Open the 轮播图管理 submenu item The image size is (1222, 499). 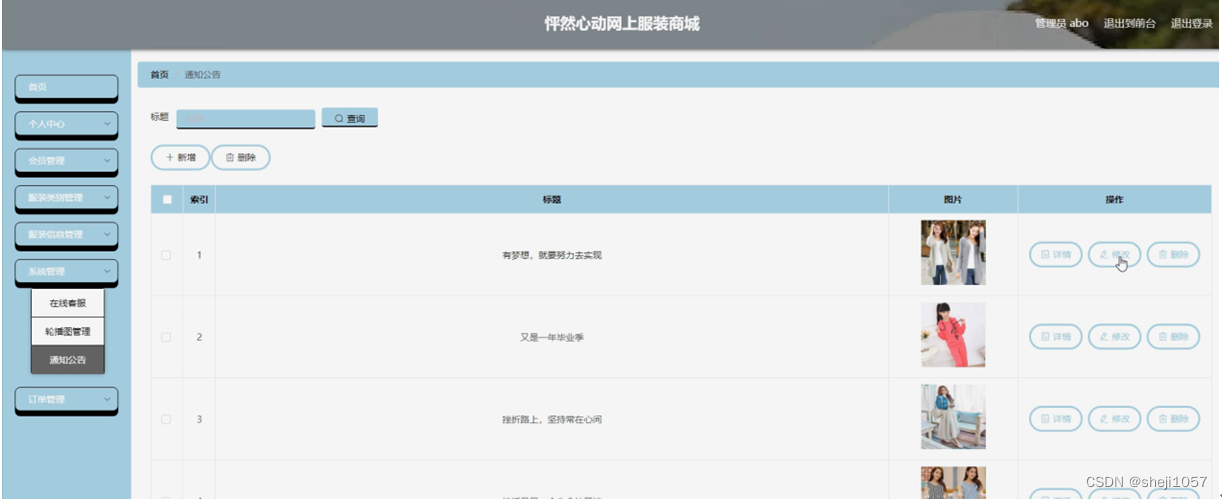(68, 331)
